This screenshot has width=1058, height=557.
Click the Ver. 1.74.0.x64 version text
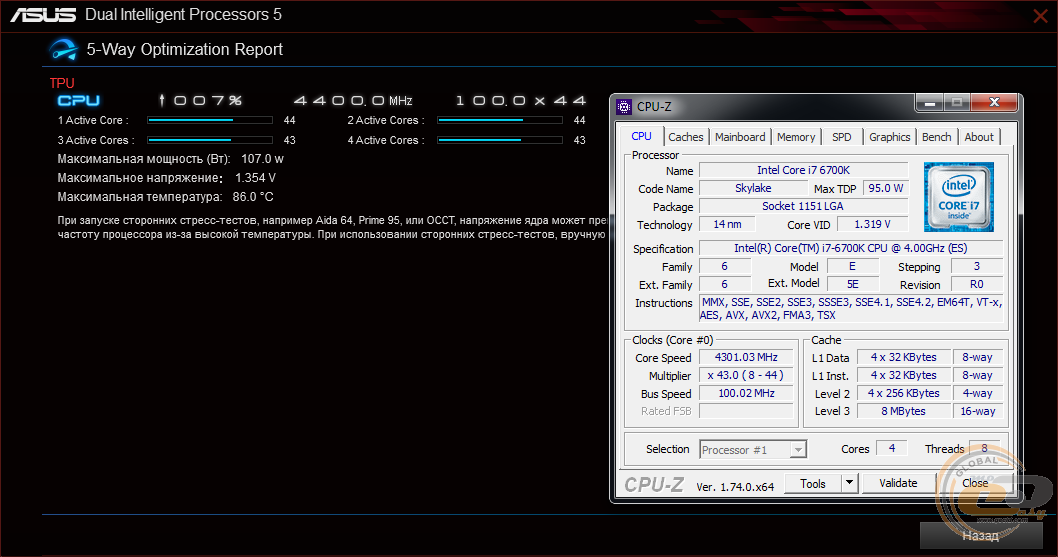pos(735,487)
